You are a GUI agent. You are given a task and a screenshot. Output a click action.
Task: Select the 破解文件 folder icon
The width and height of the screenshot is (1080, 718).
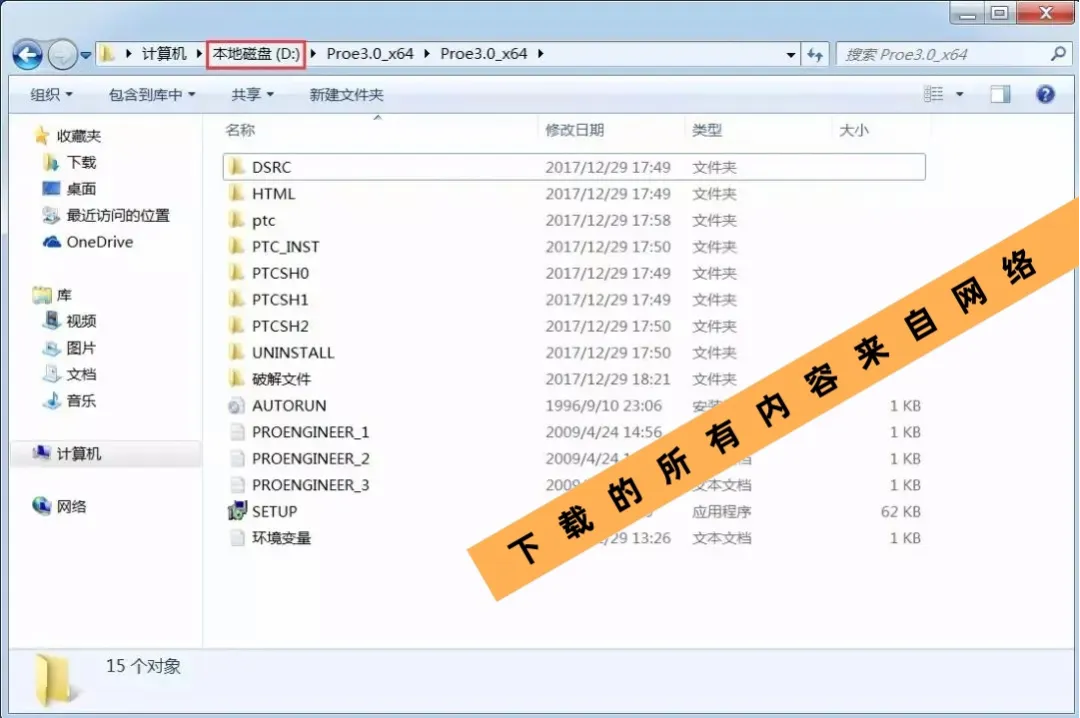pyautogui.click(x=237, y=379)
